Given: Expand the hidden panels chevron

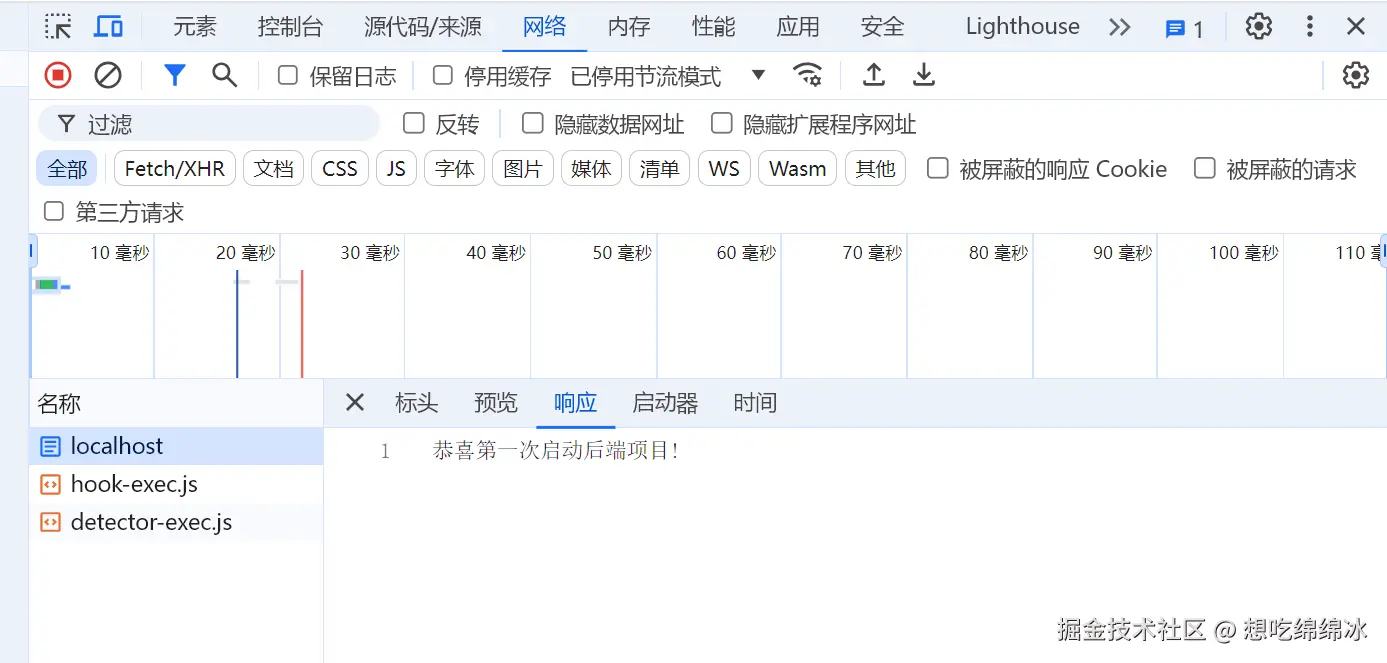Looking at the screenshot, I should tap(1119, 27).
